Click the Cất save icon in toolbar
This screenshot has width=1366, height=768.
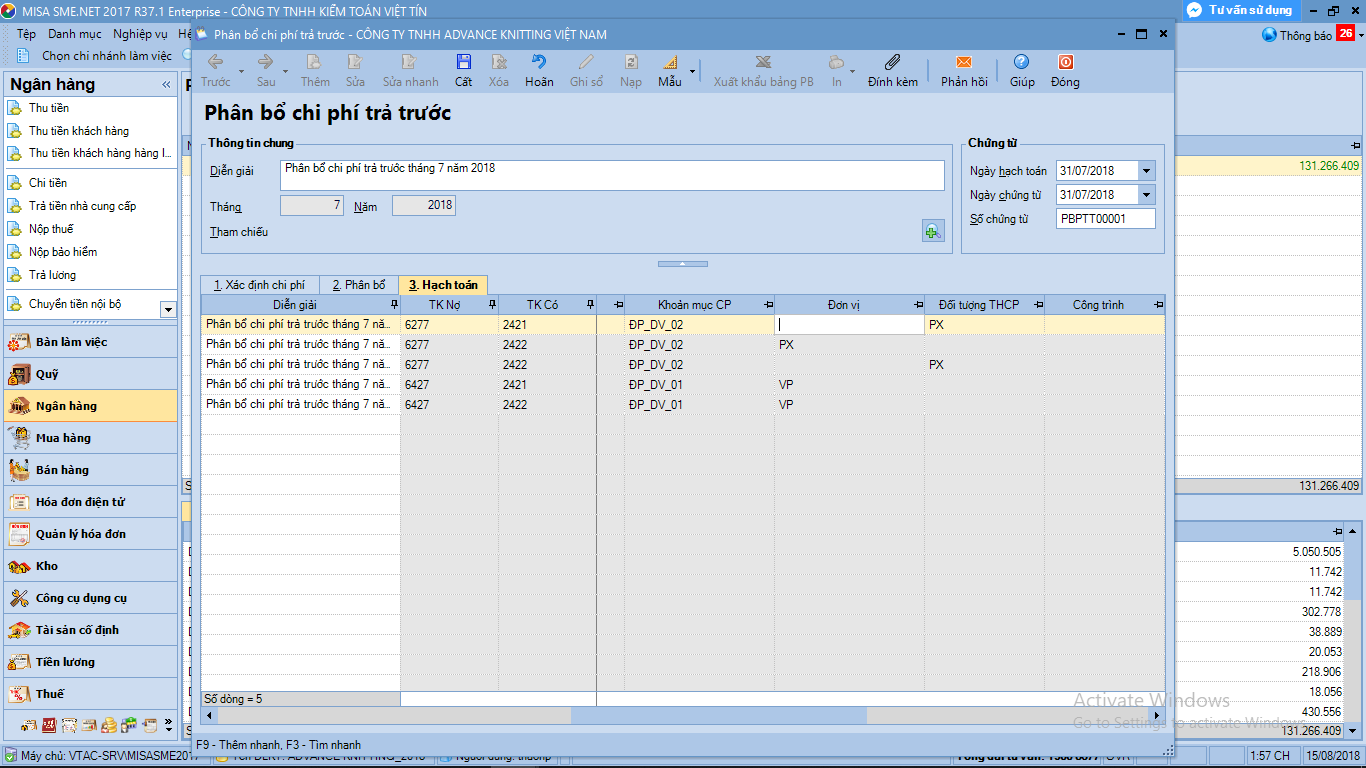(x=463, y=62)
